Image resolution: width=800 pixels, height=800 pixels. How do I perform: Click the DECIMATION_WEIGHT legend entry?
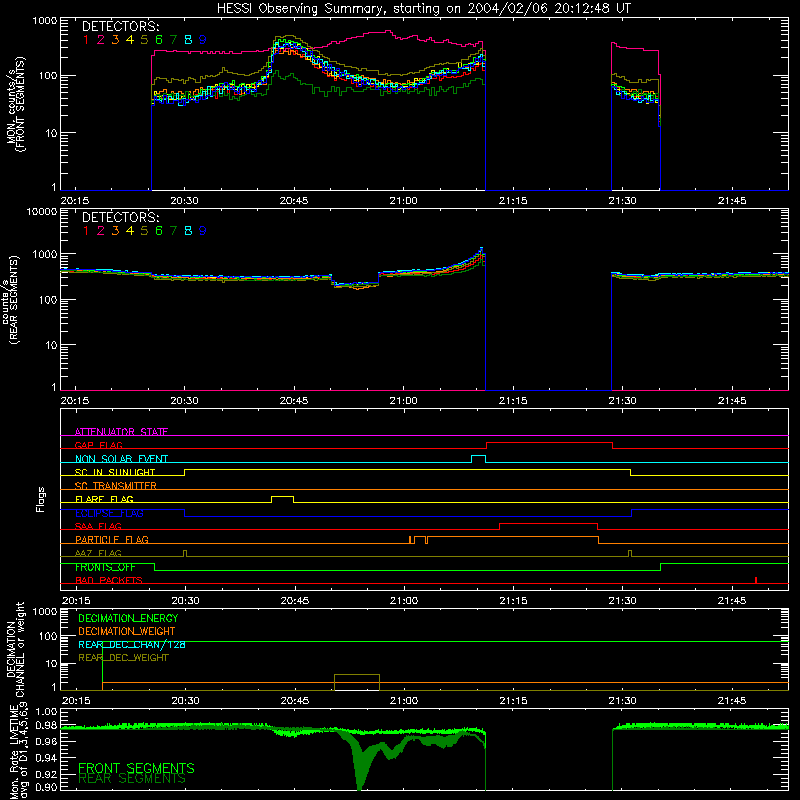(x=127, y=631)
